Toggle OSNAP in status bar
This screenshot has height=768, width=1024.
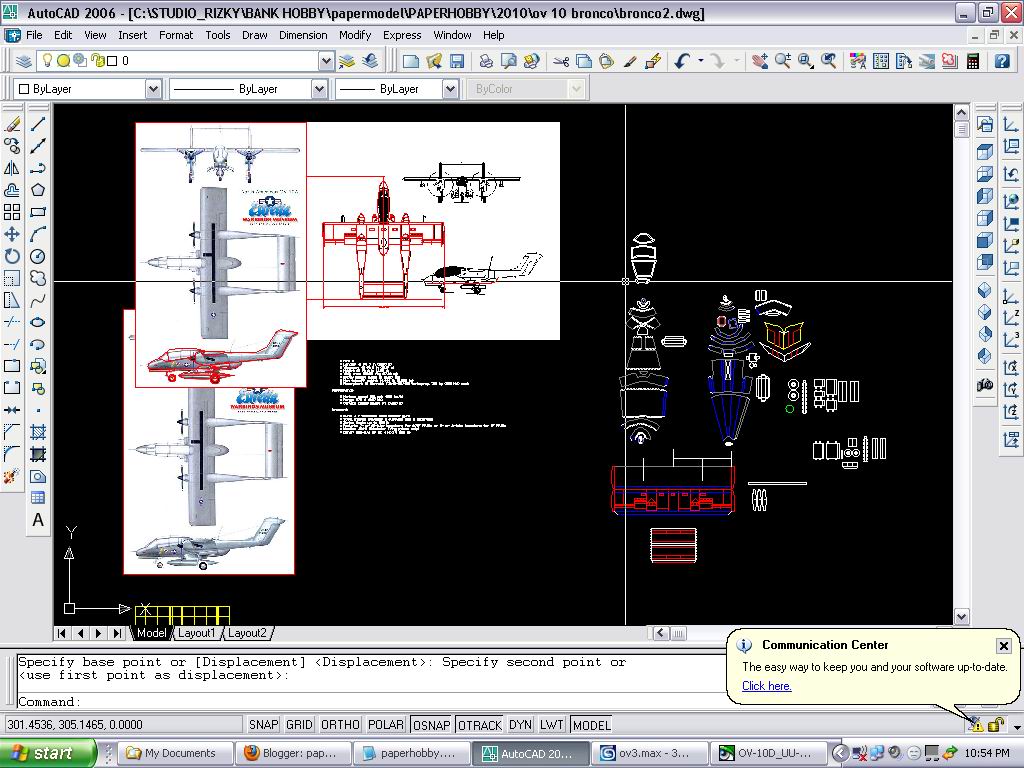[432, 725]
